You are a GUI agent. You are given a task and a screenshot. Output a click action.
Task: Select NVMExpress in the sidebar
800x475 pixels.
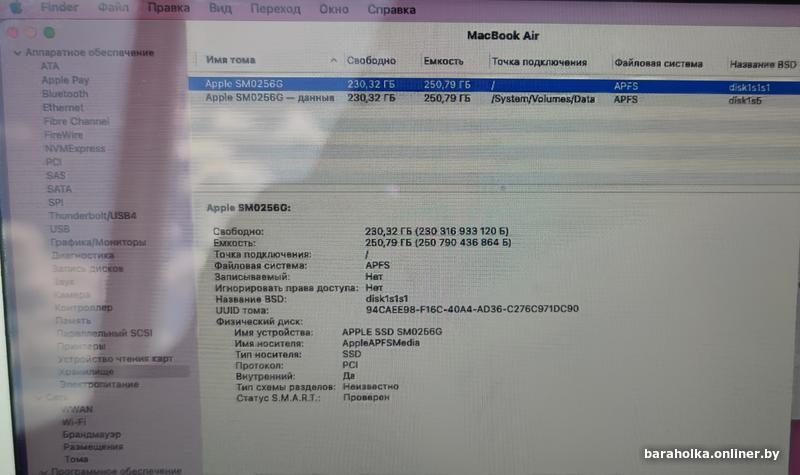[75, 148]
